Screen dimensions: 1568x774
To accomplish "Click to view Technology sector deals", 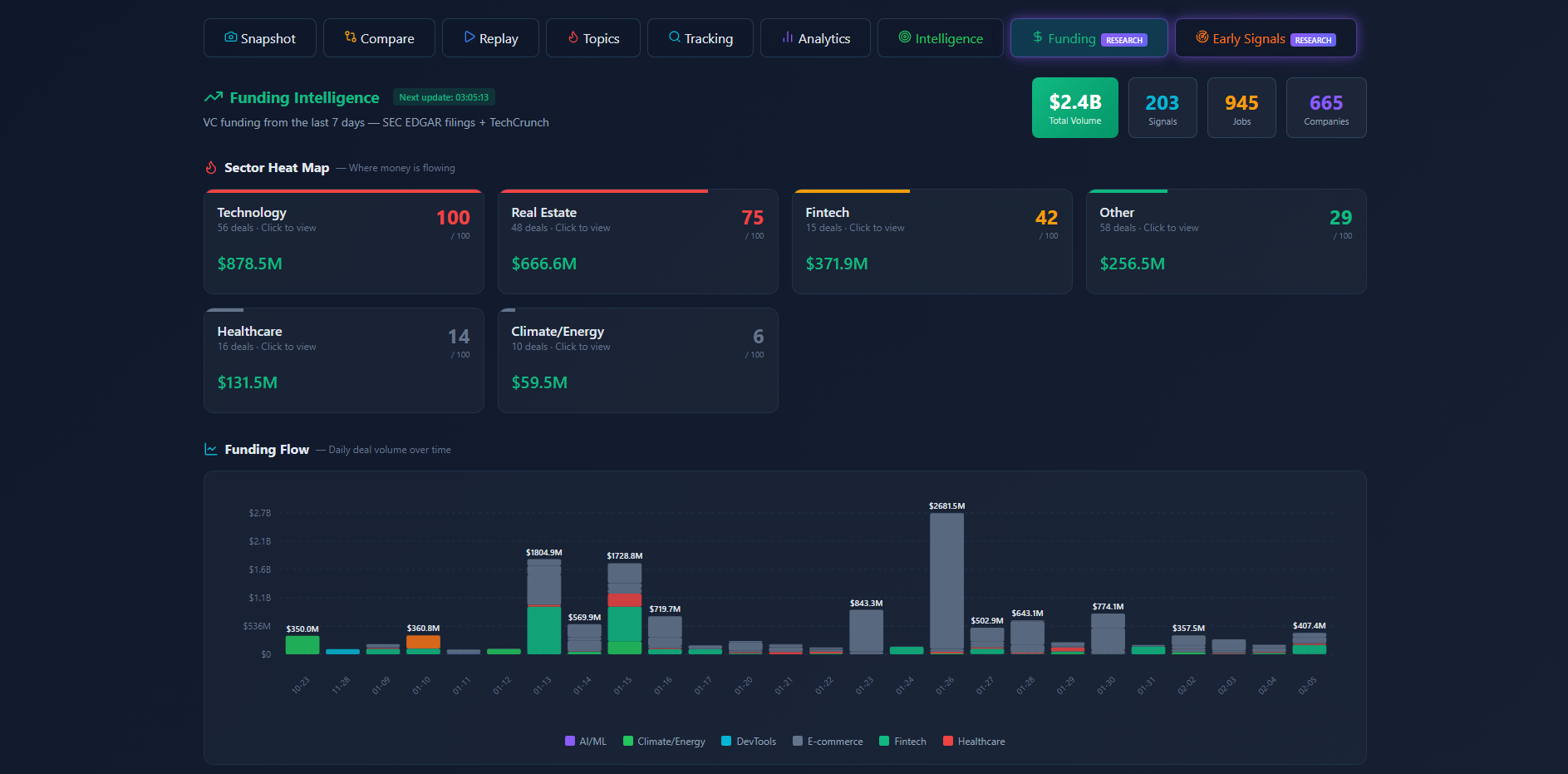I will pyautogui.click(x=343, y=241).
